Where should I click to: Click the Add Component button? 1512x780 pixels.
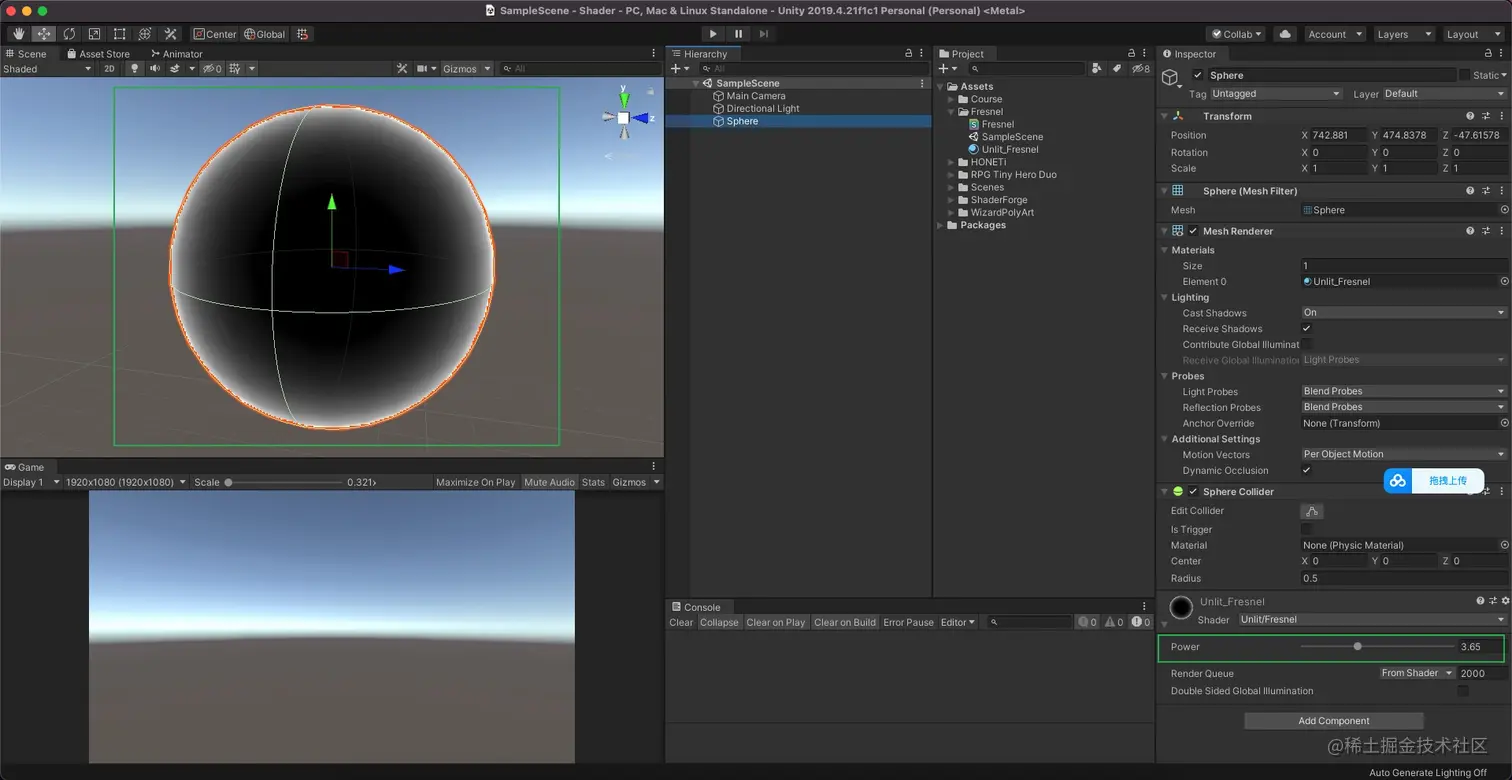pyautogui.click(x=1333, y=721)
